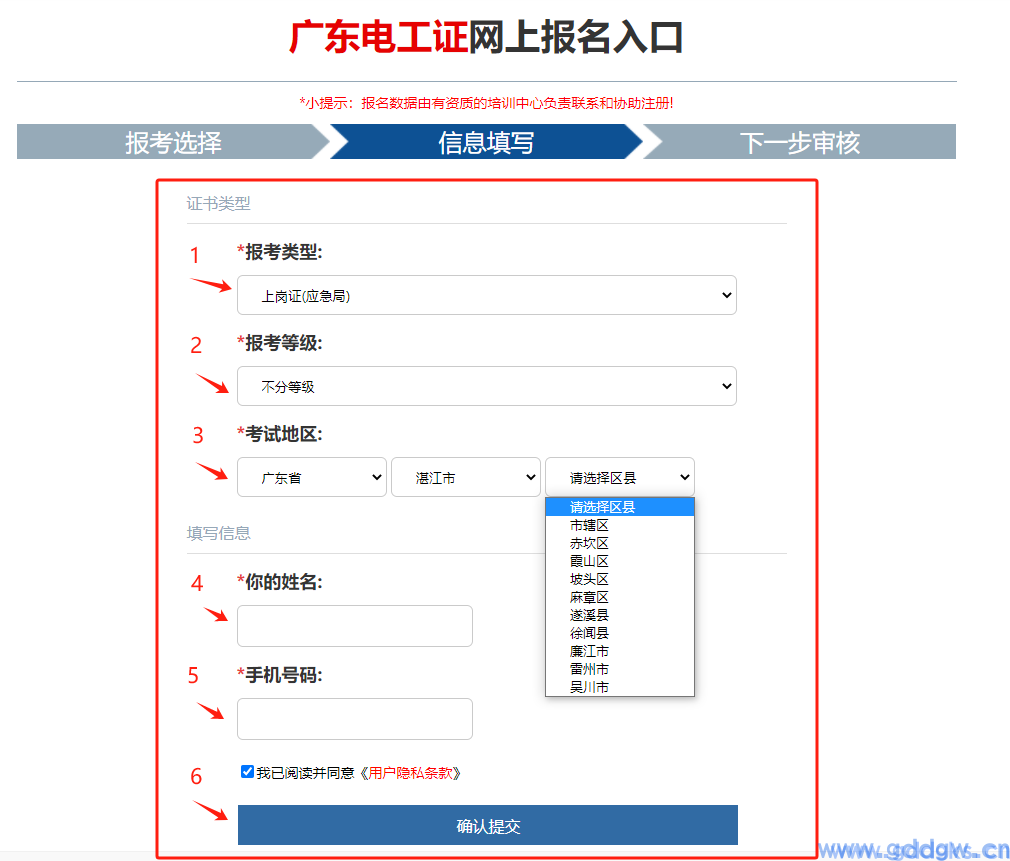Open the 用户隐私条款 privacy terms link
1010x861 pixels.
(x=410, y=773)
